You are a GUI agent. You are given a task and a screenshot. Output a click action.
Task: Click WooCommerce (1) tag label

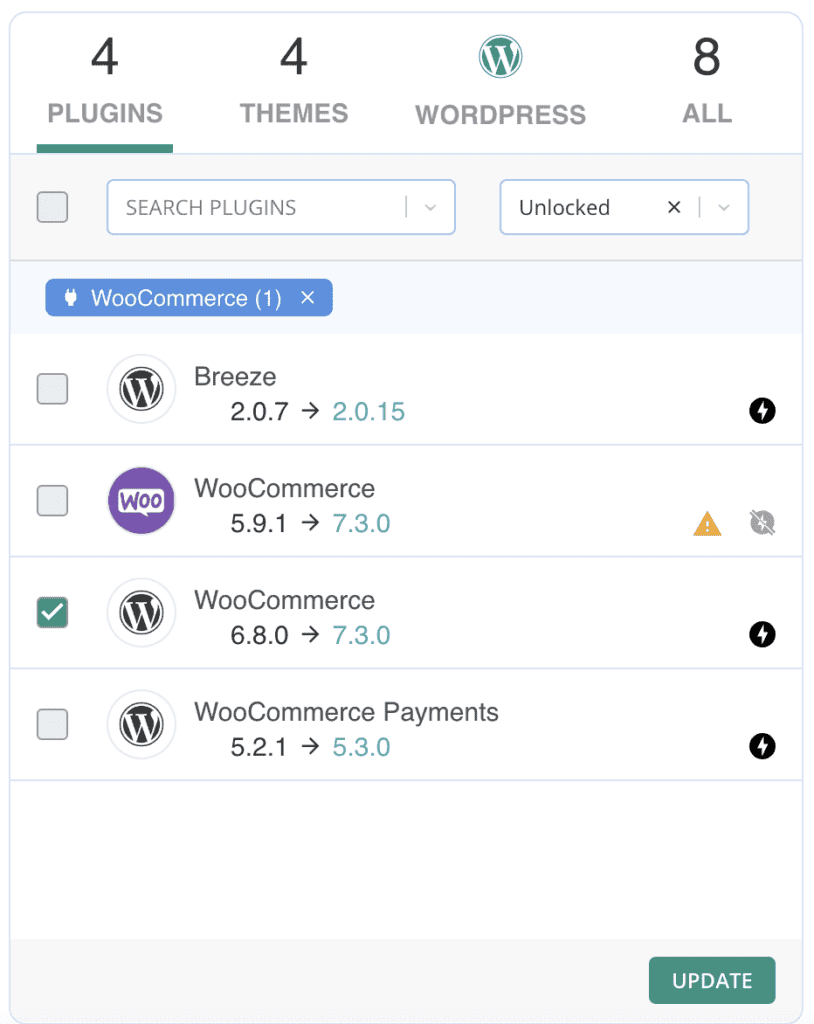click(x=186, y=298)
